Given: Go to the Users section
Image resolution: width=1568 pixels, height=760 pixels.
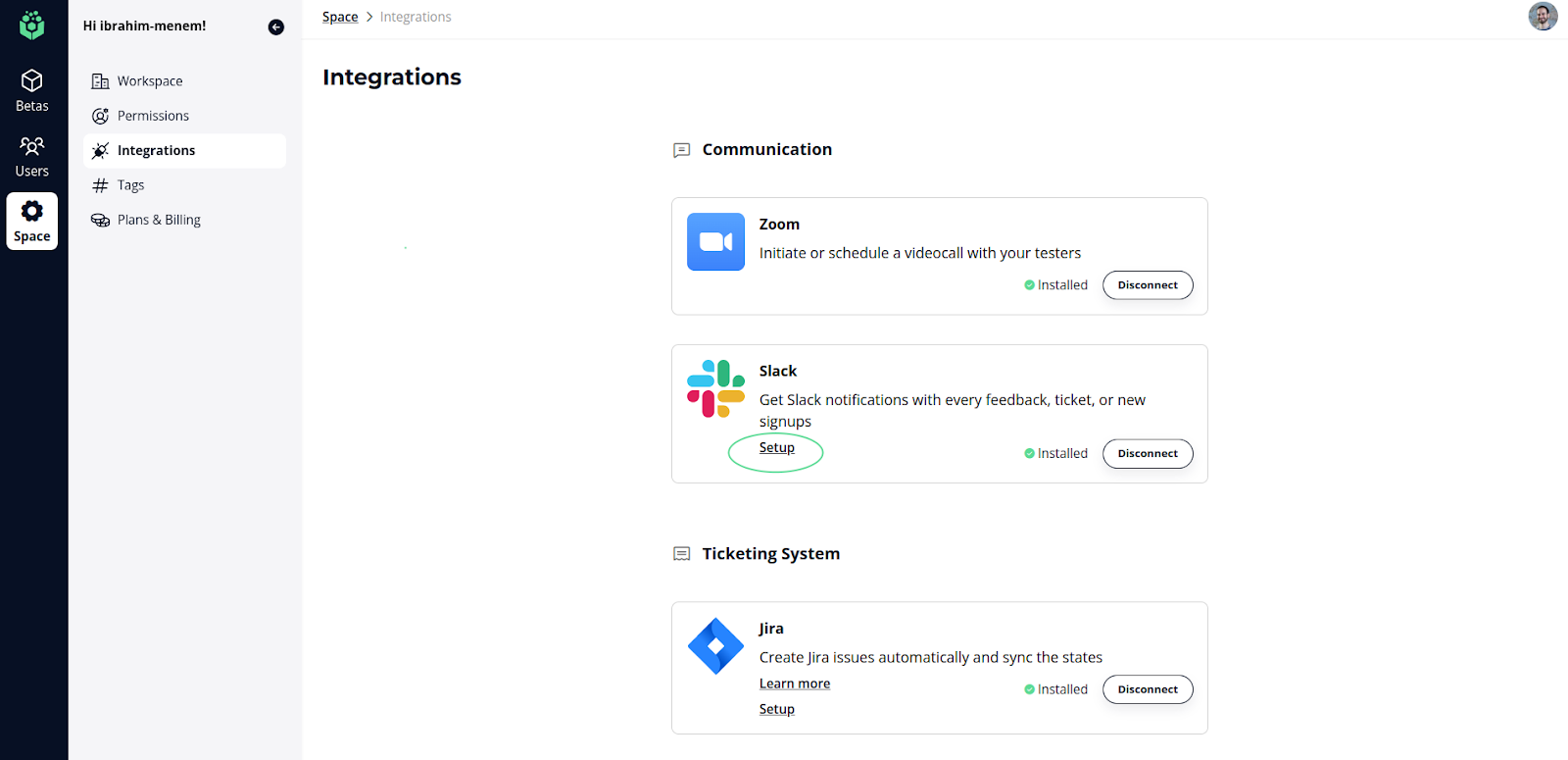Looking at the screenshot, I should [32, 157].
